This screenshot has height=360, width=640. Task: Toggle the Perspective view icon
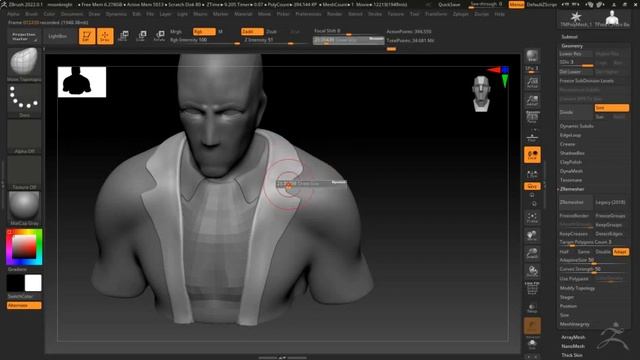532,118
